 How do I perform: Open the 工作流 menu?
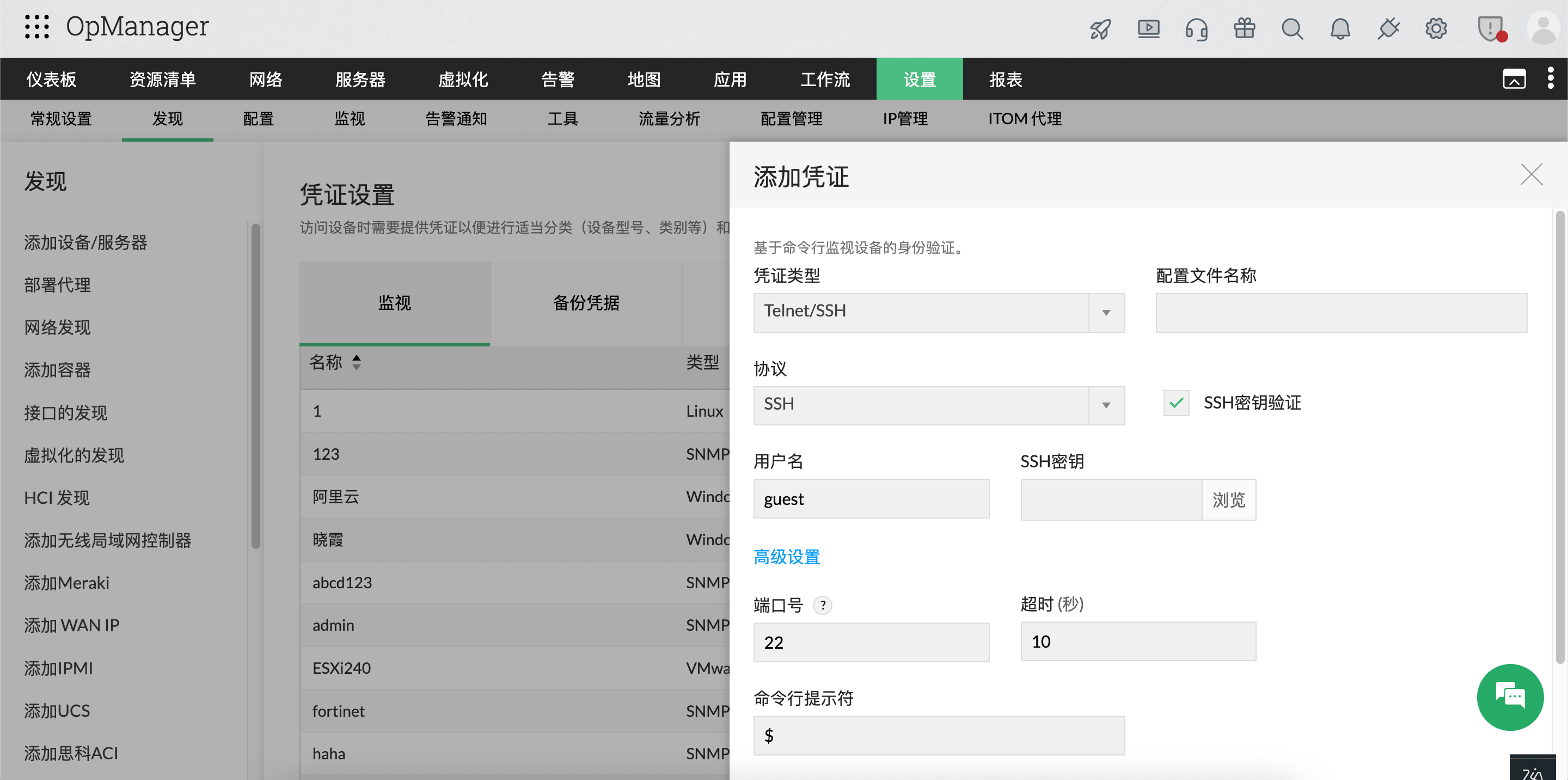pos(825,79)
